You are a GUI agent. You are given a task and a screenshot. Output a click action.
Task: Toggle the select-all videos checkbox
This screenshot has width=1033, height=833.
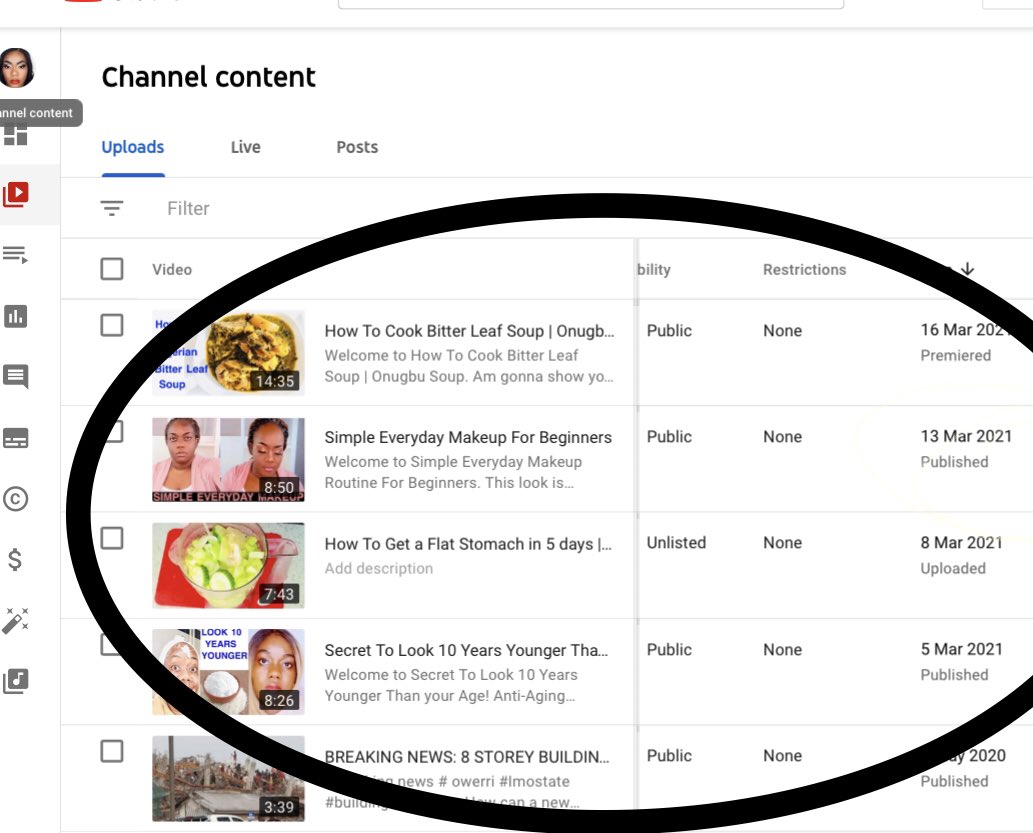pos(112,269)
